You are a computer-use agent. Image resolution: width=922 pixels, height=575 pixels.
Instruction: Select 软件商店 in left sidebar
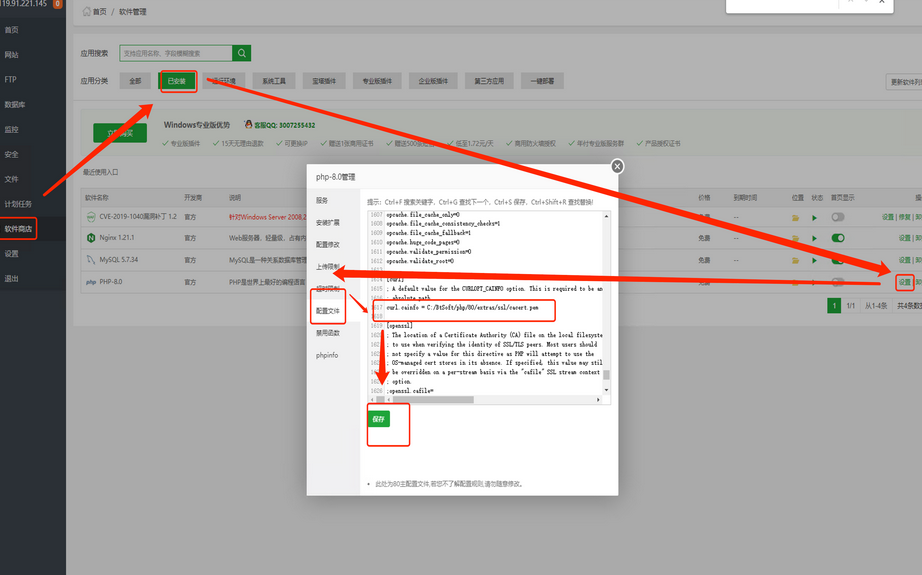(18, 229)
